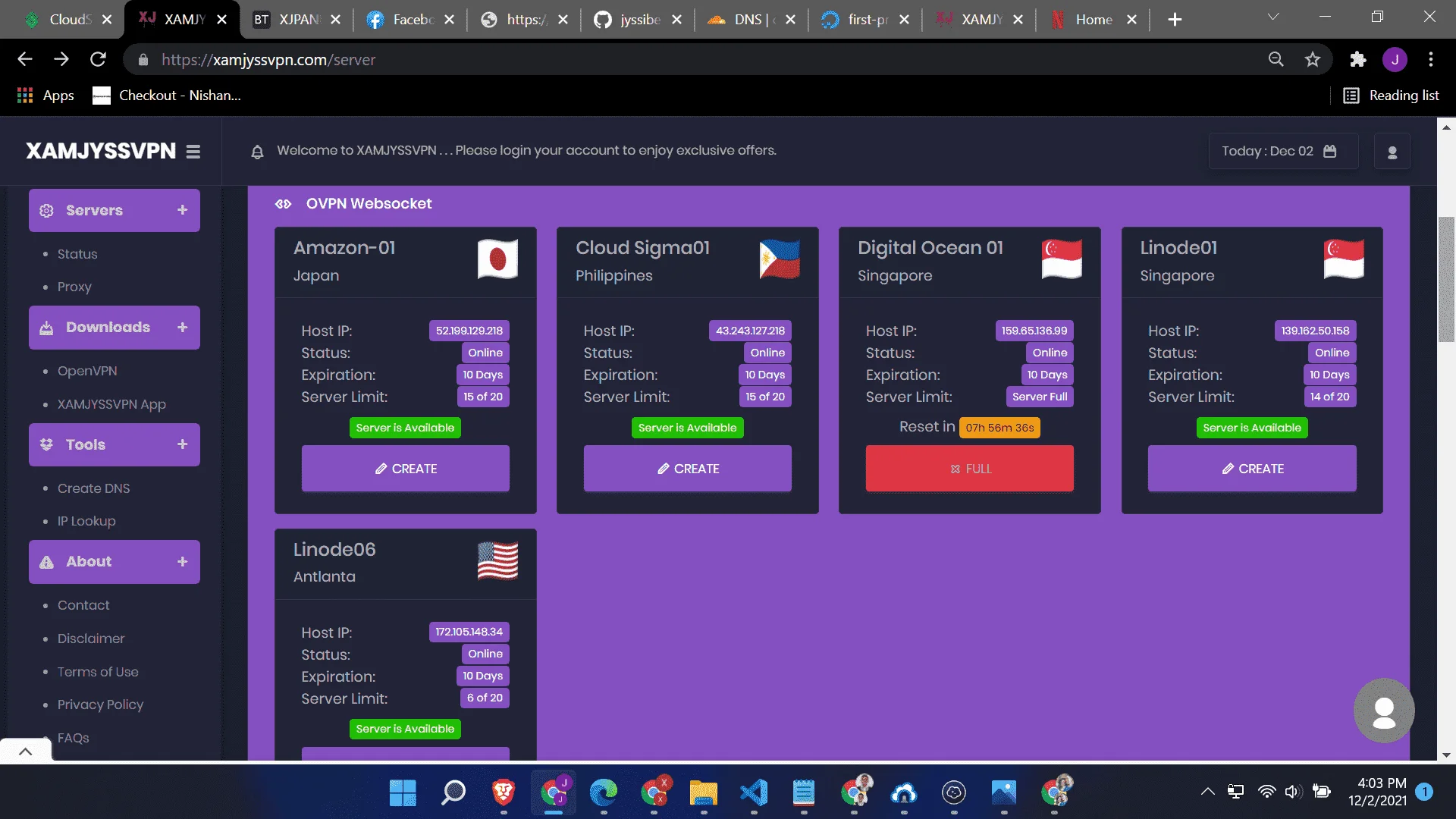Click the US flag on Linode06 card
Image resolution: width=1456 pixels, height=819 pixels.
tap(497, 560)
